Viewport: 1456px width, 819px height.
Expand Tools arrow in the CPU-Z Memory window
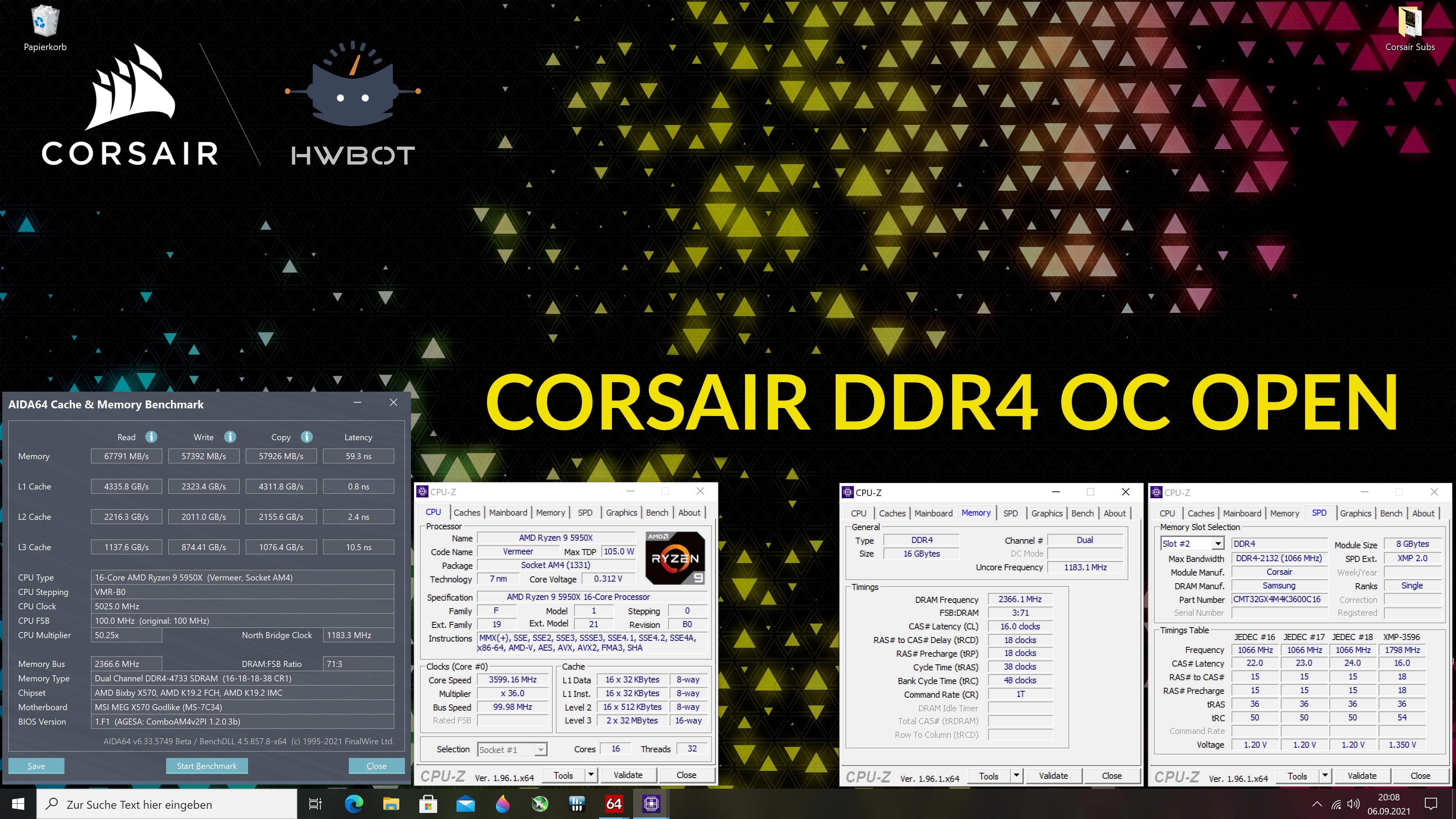[x=1016, y=775]
